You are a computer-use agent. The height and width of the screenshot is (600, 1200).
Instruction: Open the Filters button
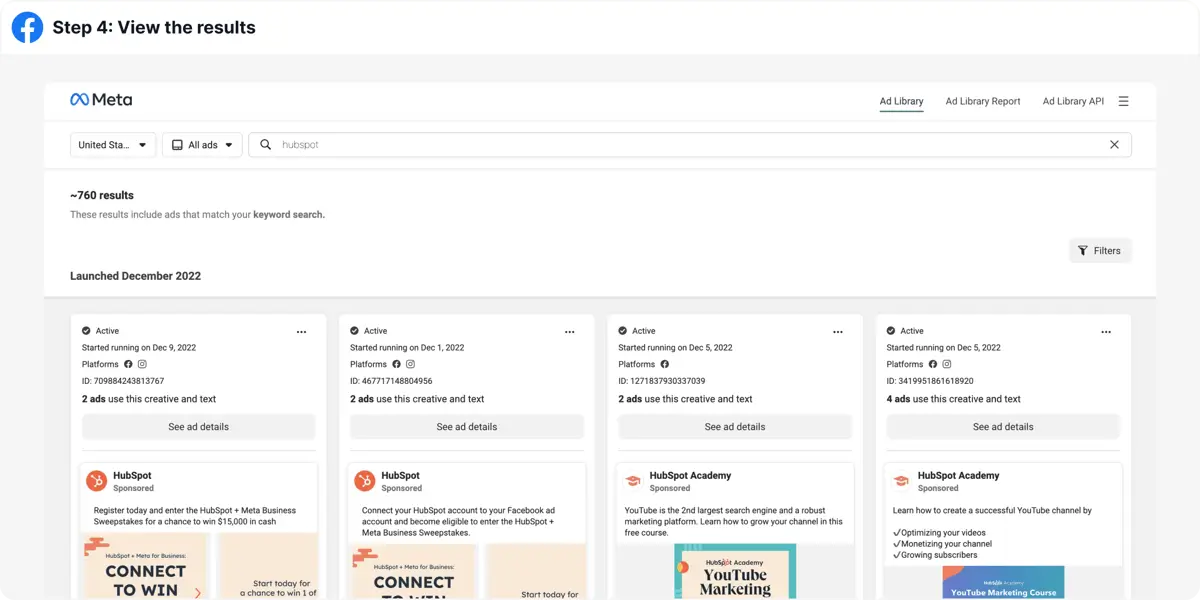click(1100, 251)
